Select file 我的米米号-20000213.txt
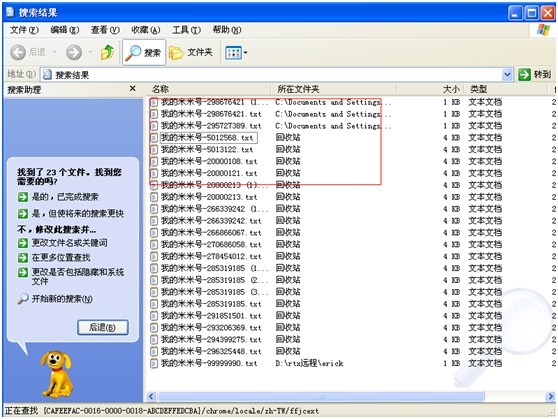 209,197
